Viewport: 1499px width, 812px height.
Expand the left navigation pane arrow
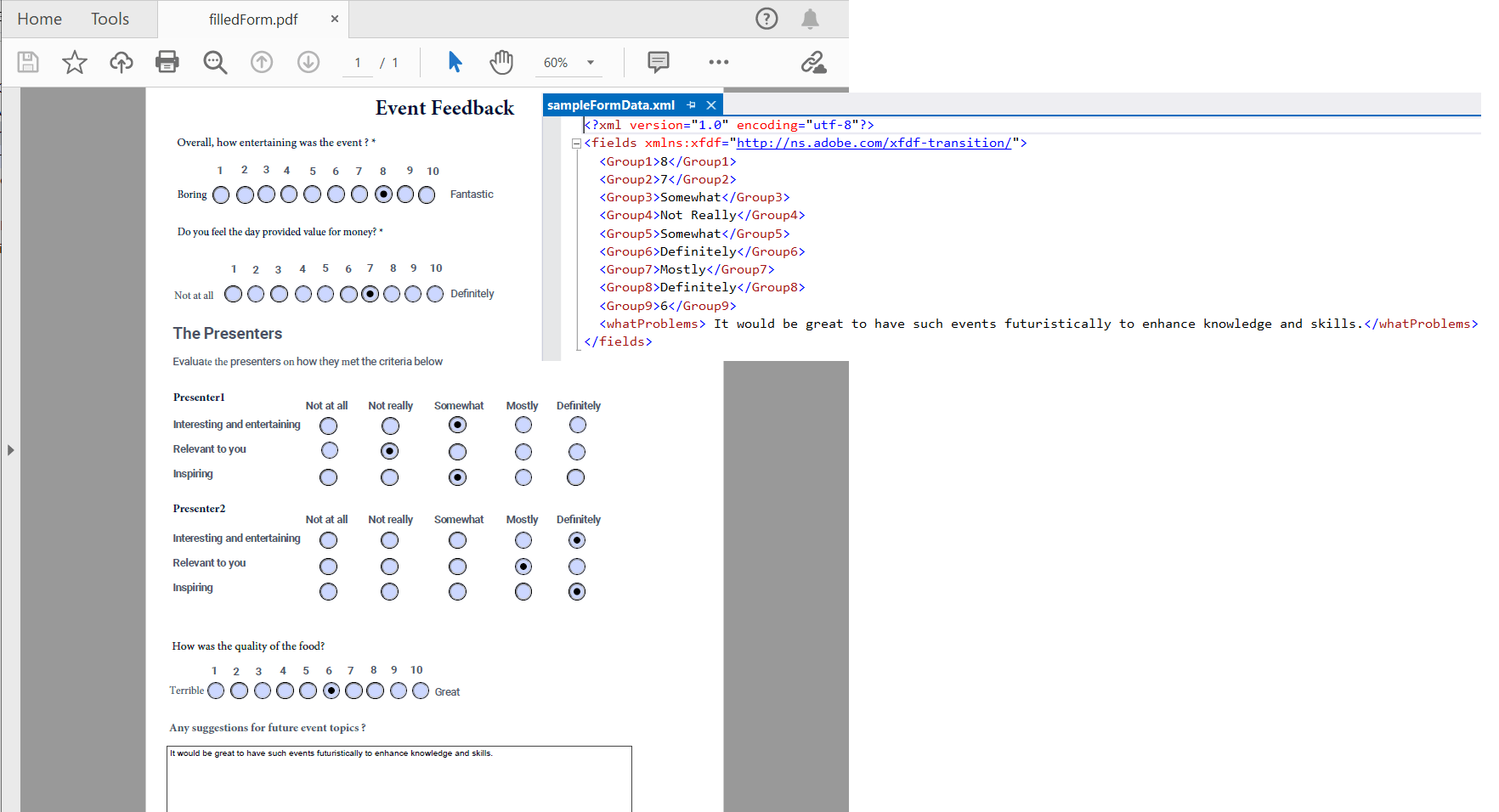[x=11, y=450]
